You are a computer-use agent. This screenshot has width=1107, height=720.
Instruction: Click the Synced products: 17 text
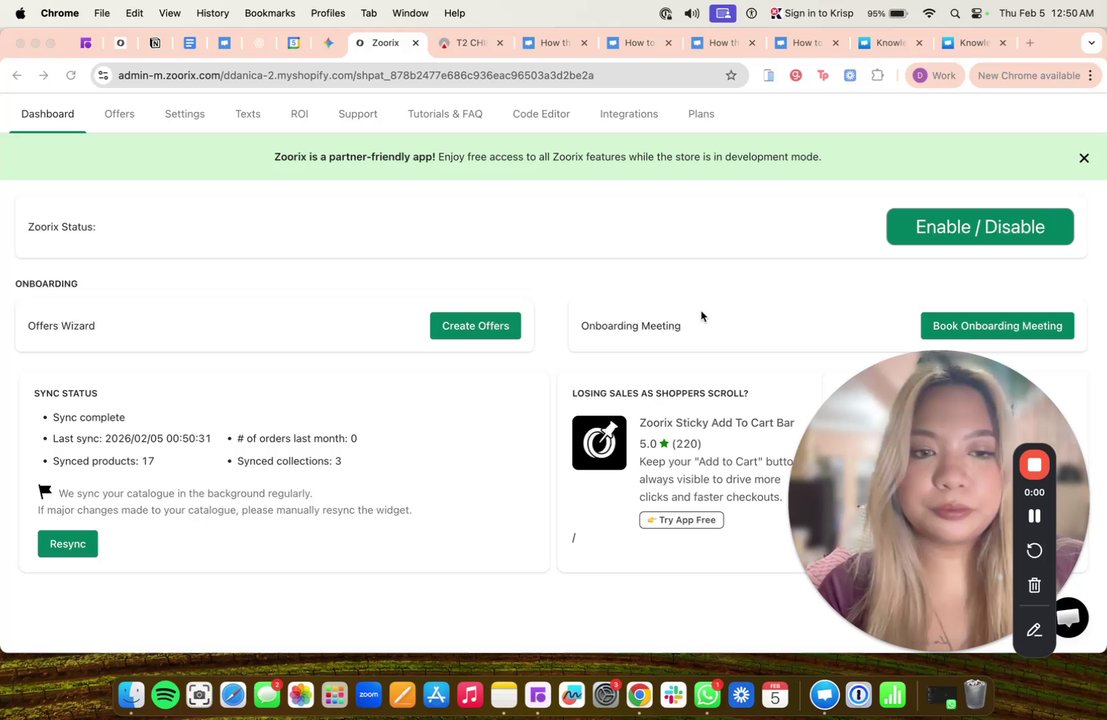tap(103, 461)
